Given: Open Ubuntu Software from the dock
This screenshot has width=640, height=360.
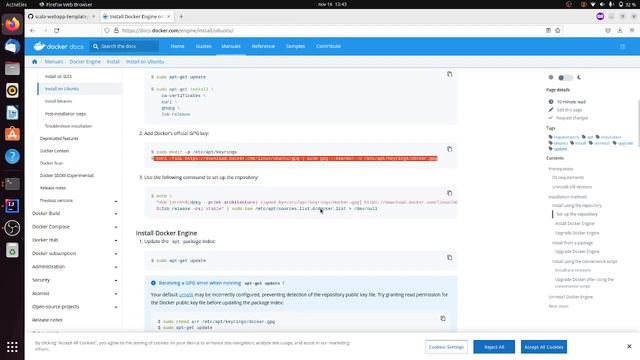Looking at the screenshot, I should (x=12, y=134).
